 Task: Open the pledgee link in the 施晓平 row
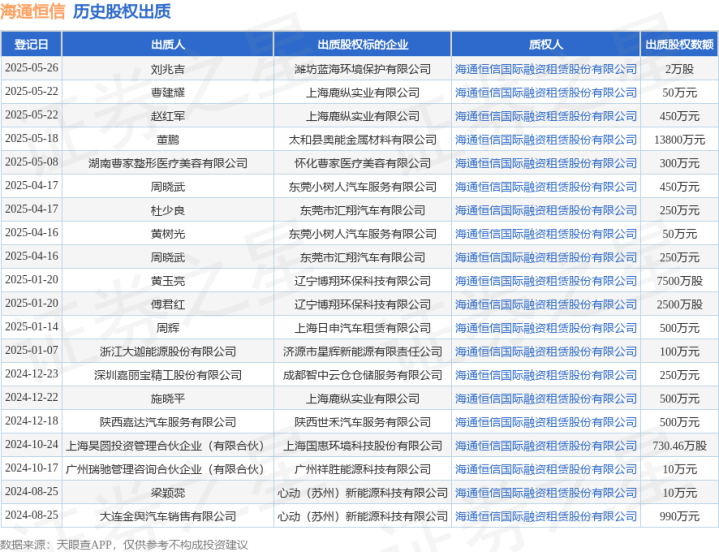click(x=546, y=399)
